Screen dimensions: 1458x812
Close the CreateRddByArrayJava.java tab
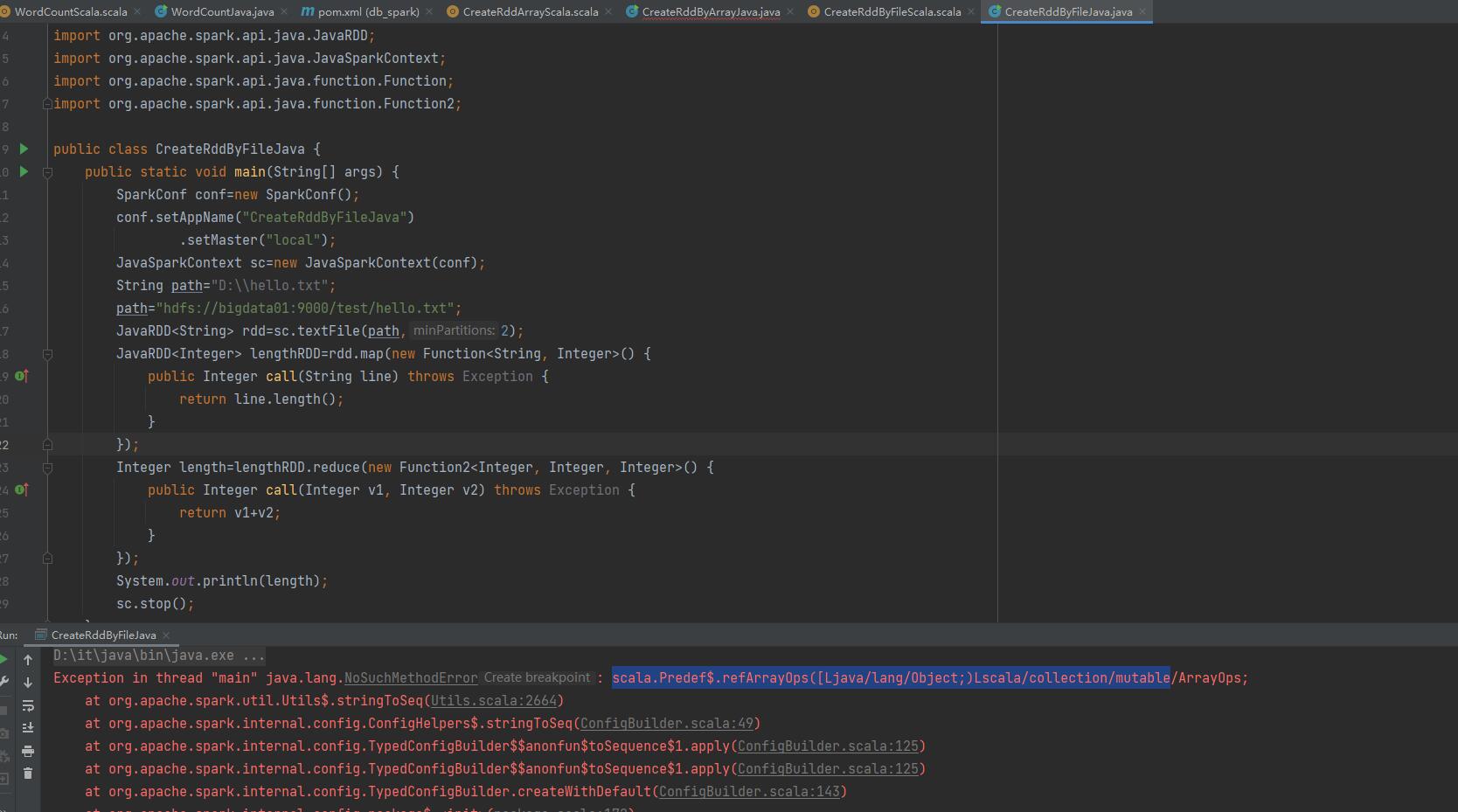(x=790, y=11)
